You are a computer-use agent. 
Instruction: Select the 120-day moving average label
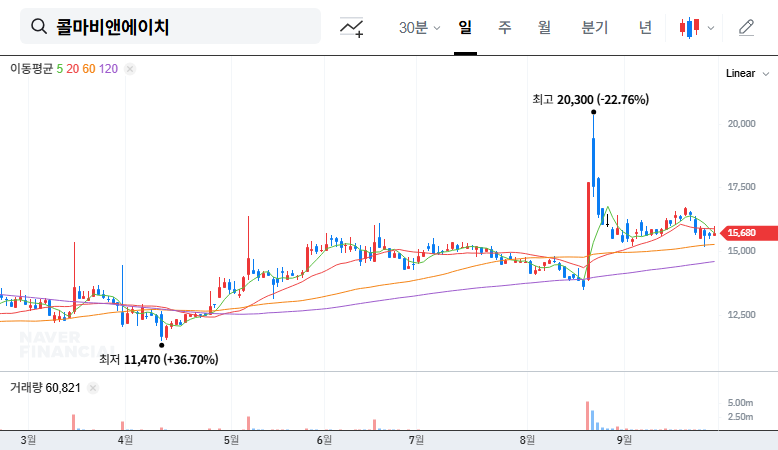click(108, 69)
